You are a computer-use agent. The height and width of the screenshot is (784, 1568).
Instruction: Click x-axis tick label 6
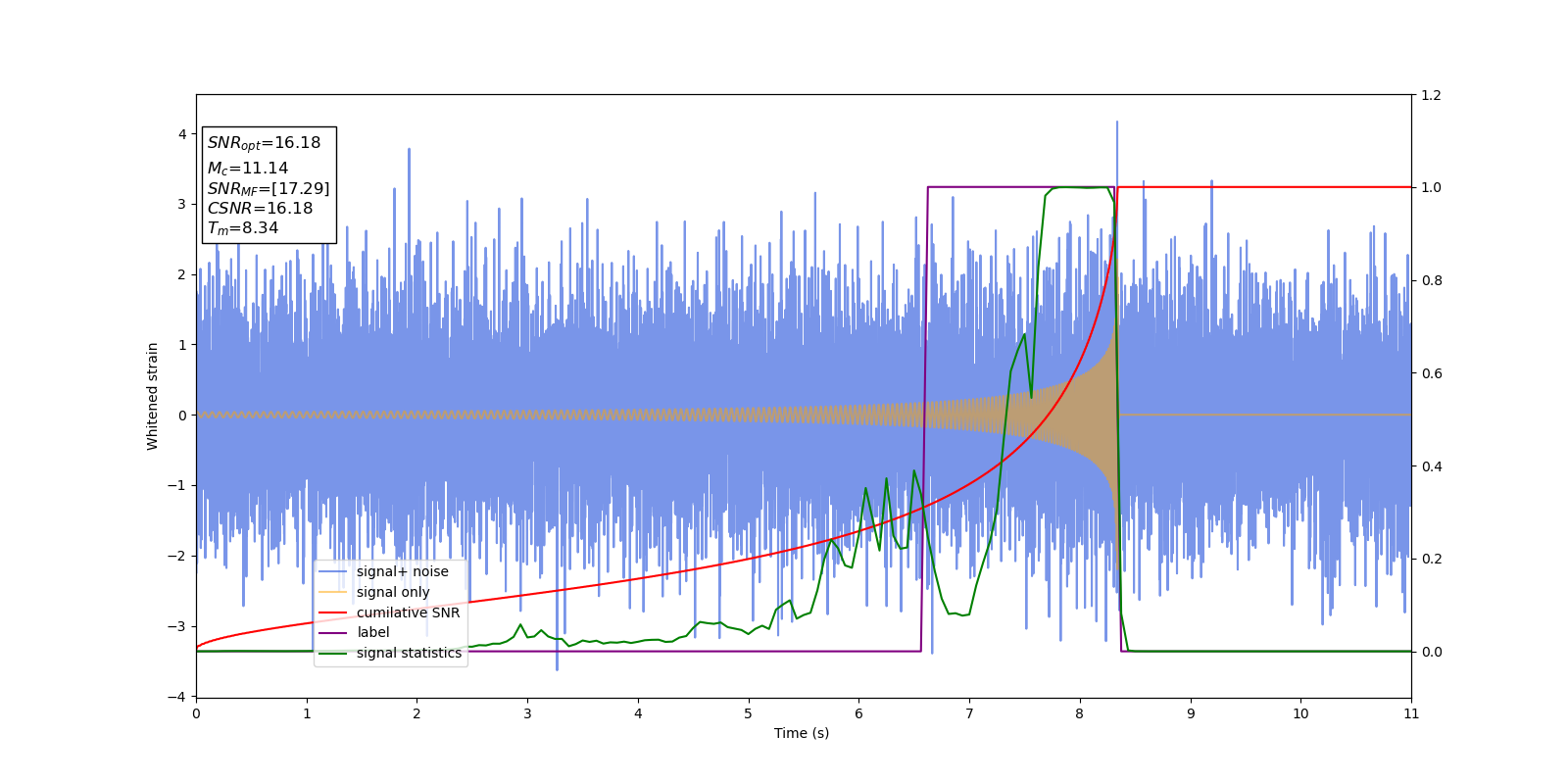point(858,713)
